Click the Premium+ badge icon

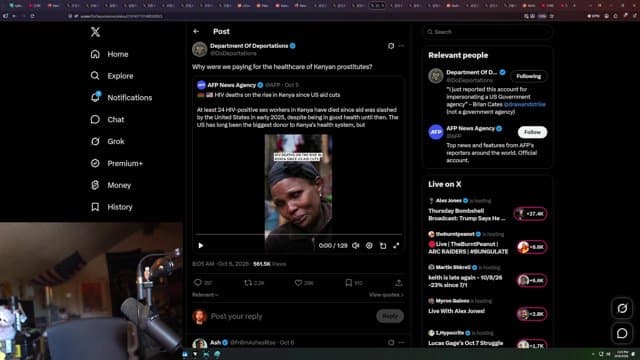click(95, 163)
